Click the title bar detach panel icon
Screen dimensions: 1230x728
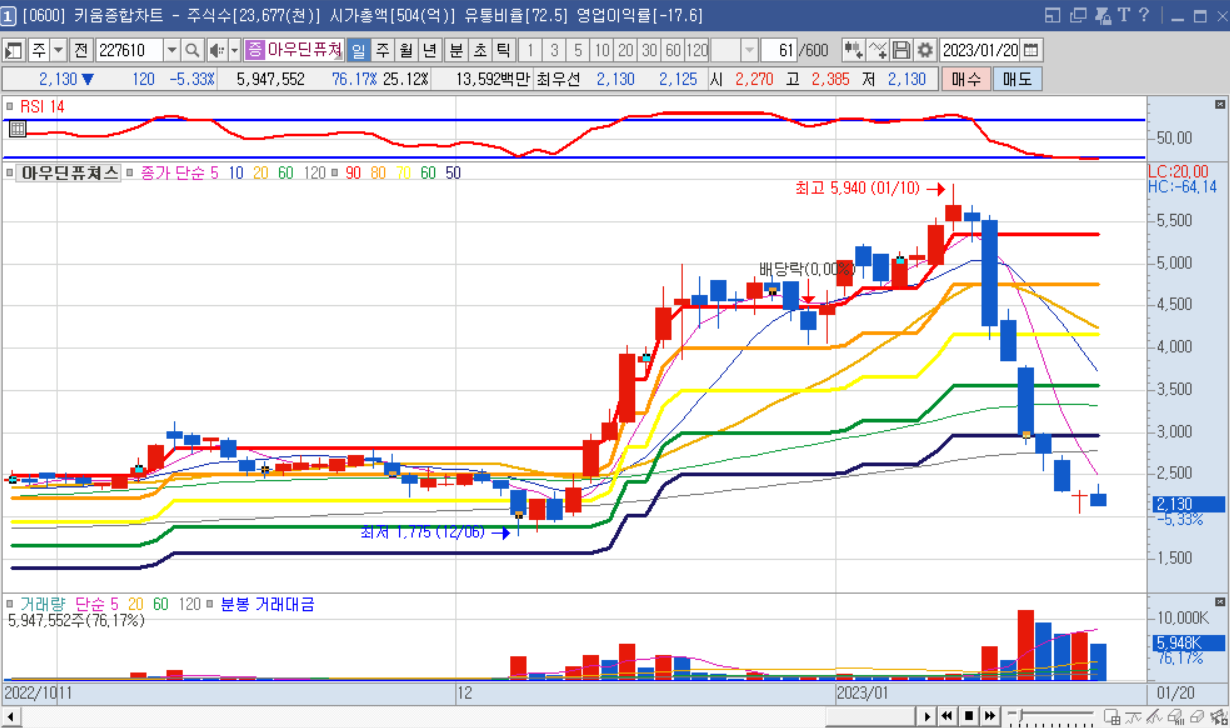1052,15
